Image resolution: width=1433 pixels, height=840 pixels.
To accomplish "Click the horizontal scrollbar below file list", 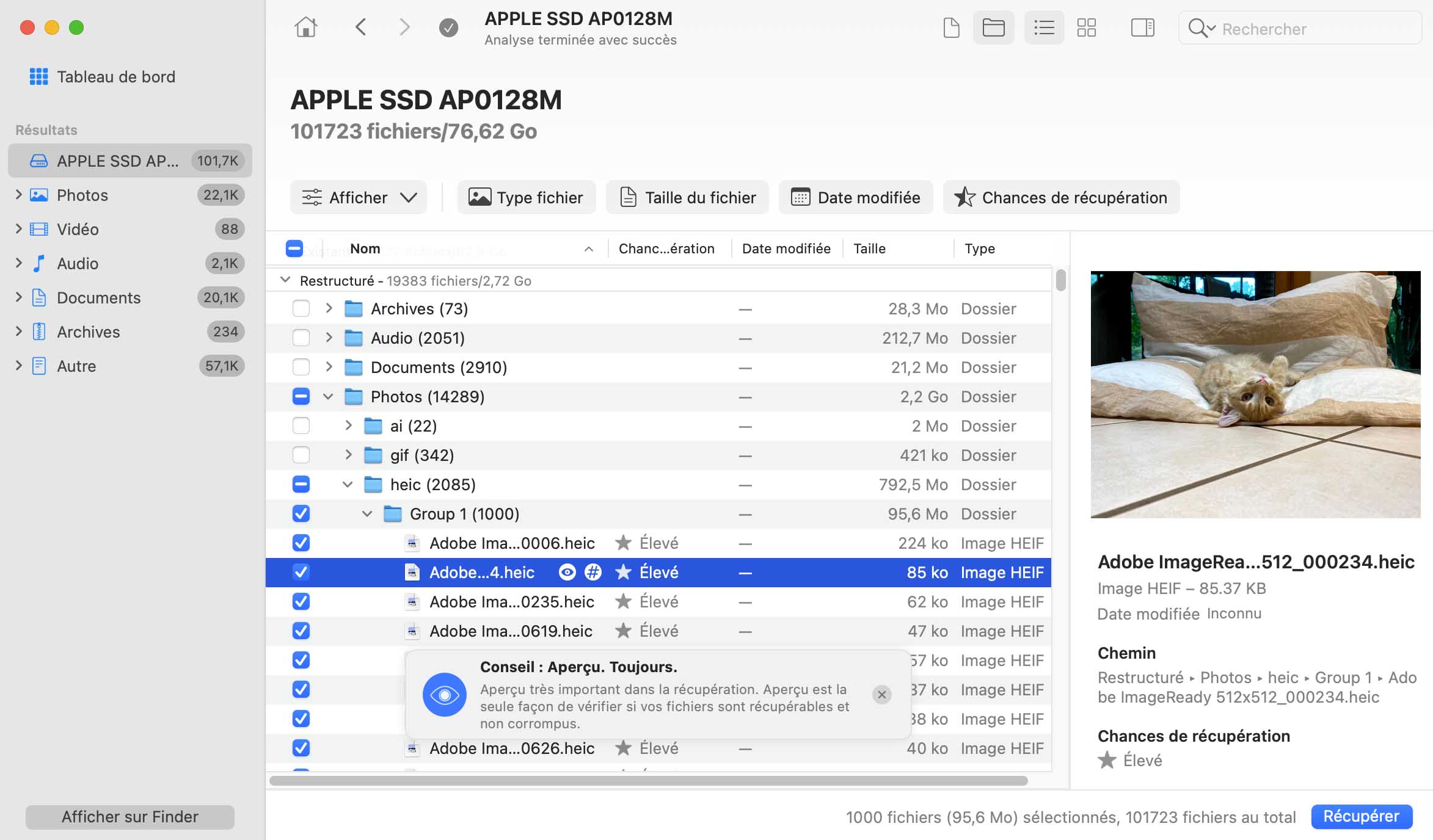I will 648,781.
